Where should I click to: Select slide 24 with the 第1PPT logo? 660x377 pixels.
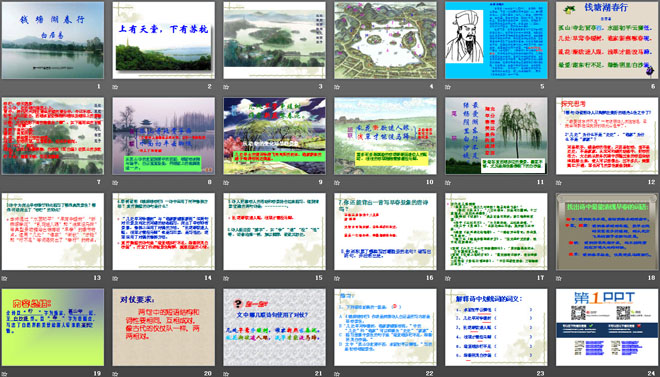tap(607, 327)
